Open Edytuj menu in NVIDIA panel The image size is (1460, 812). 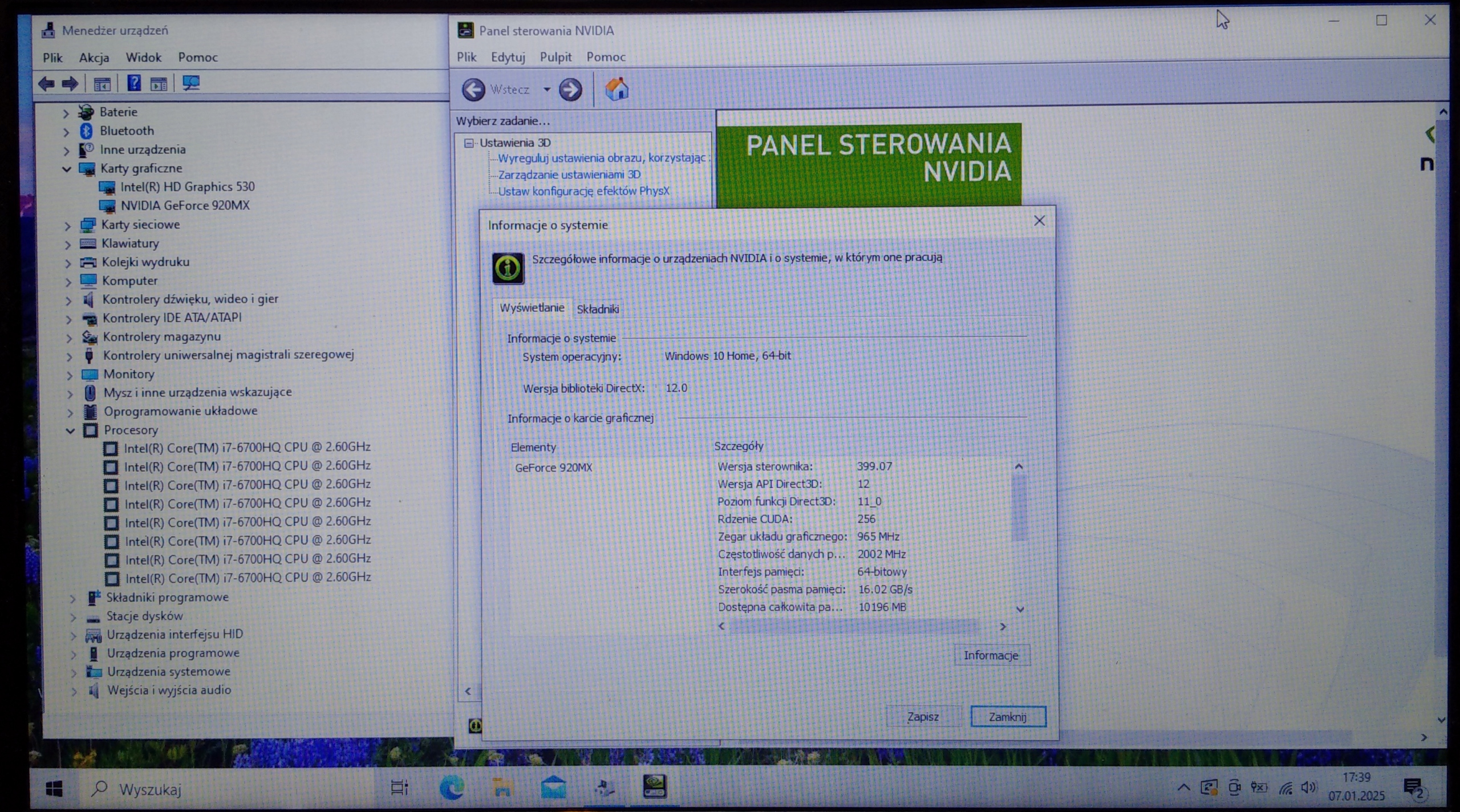tap(508, 57)
